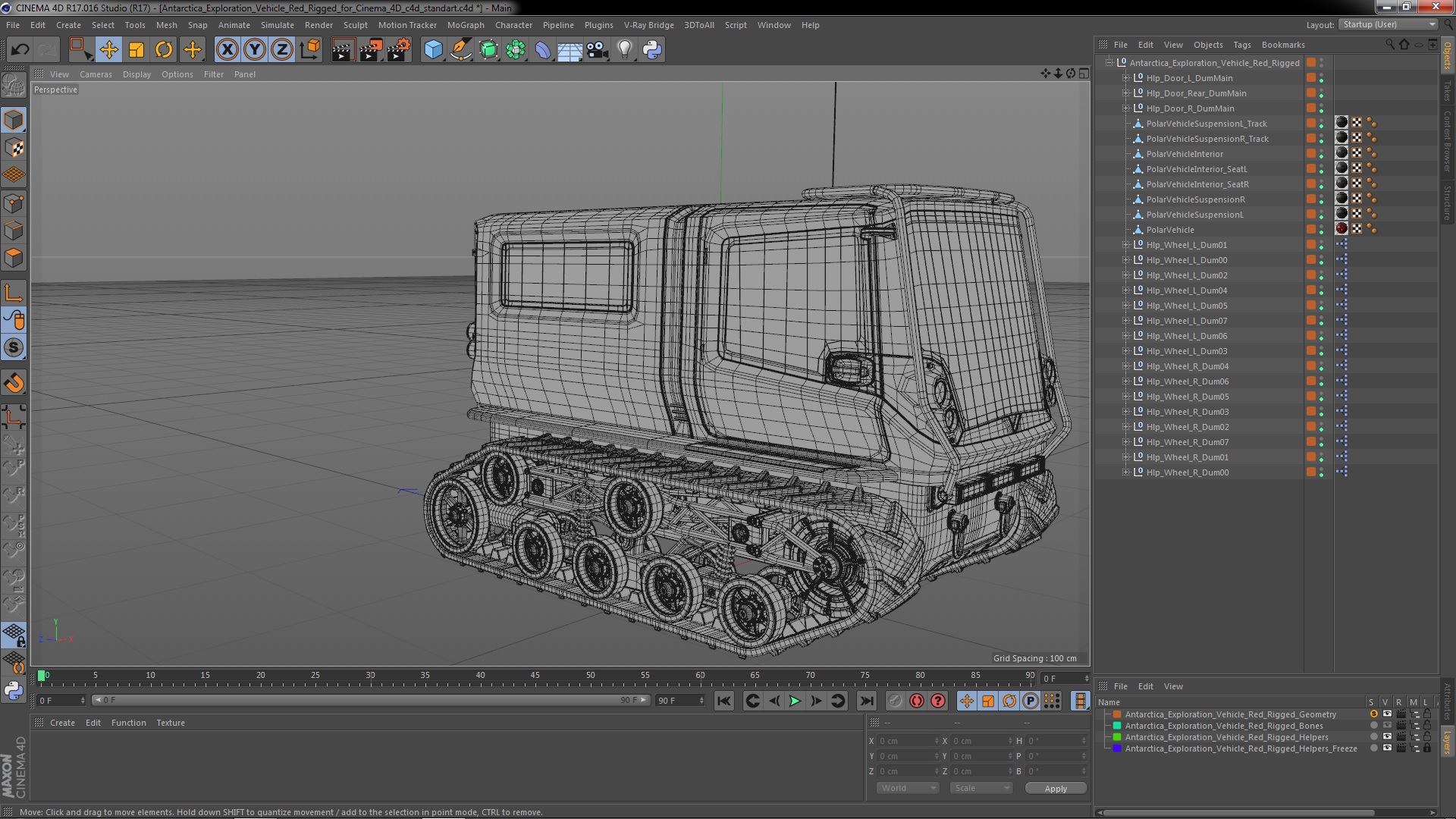Image resolution: width=1456 pixels, height=819 pixels.
Task: Toggle X axis lock
Action: (227, 50)
